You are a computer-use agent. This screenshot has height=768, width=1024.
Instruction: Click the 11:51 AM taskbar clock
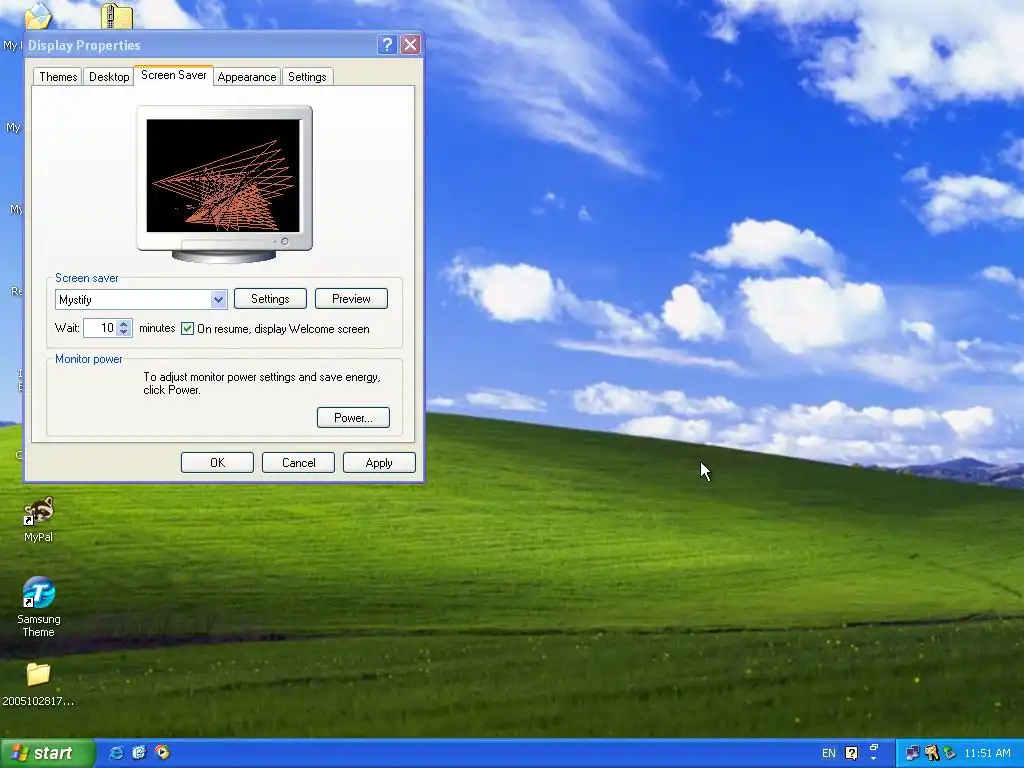click(x=987, y=753)
